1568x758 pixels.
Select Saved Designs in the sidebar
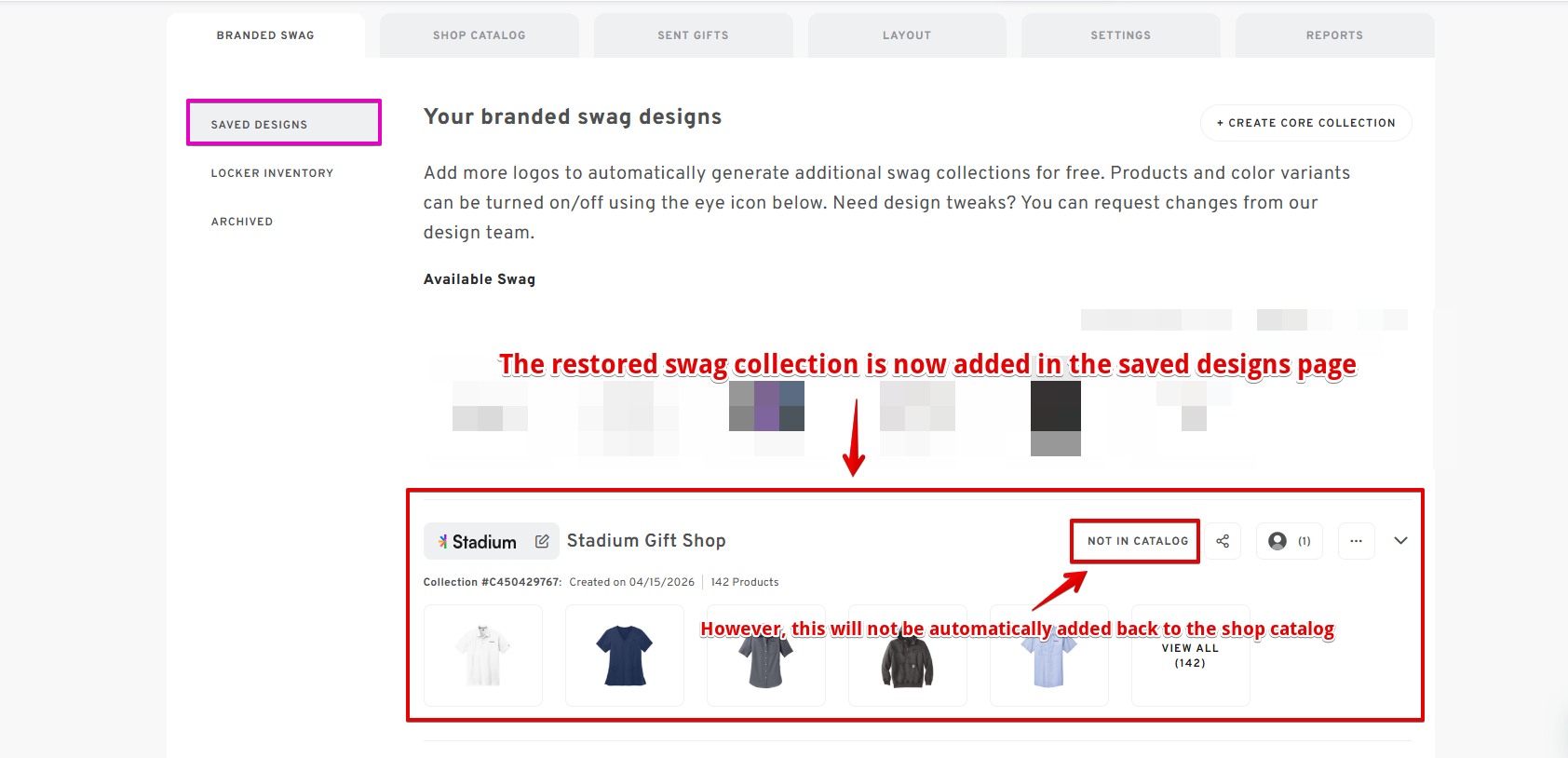(x=259, y=125)
